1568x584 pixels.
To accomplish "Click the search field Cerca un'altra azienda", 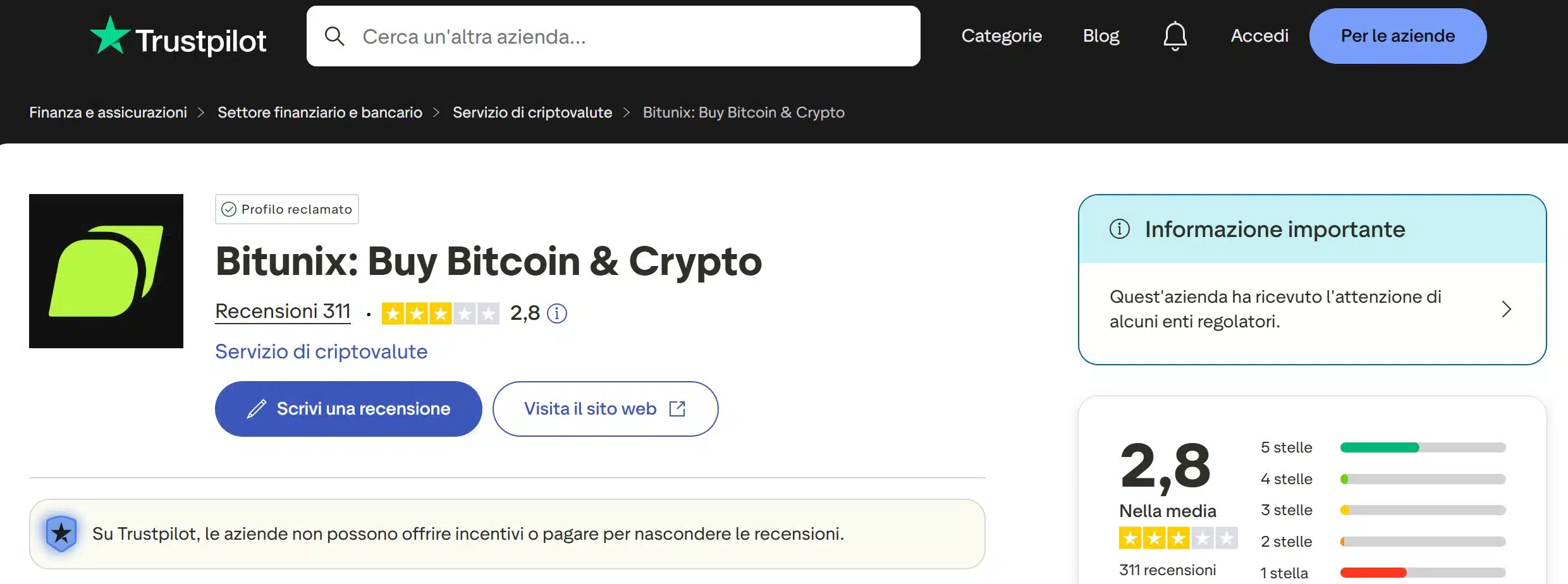I will [569, 36].
